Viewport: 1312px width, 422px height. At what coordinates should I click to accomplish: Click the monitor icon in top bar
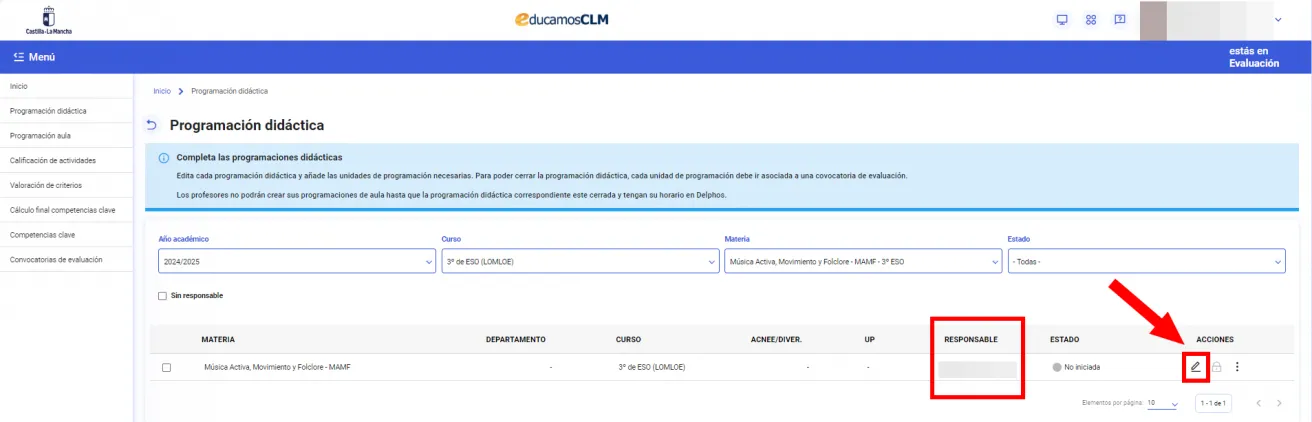click(1063, 20)
